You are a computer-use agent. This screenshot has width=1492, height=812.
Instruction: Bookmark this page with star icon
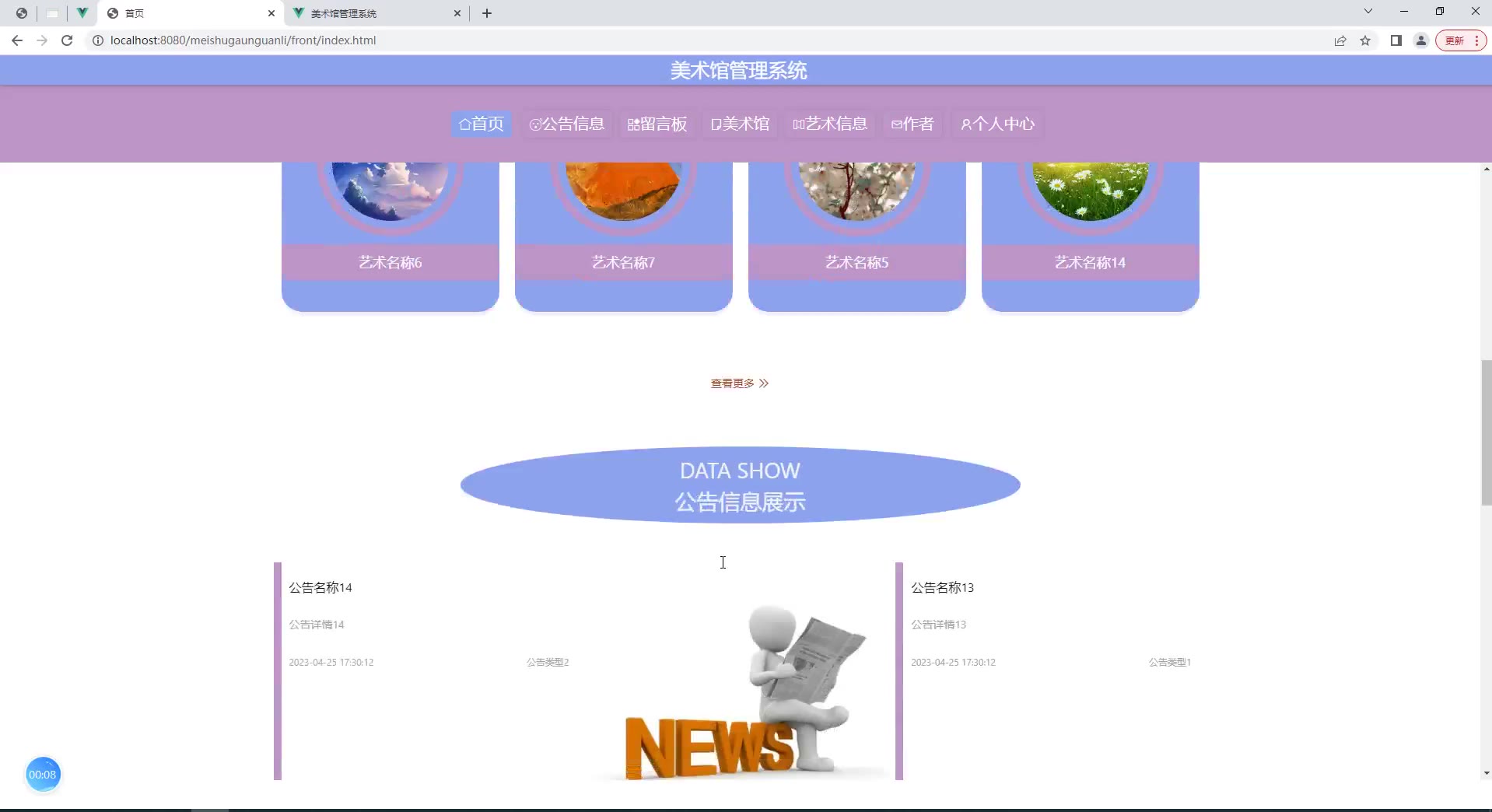tap(1365, 40)
